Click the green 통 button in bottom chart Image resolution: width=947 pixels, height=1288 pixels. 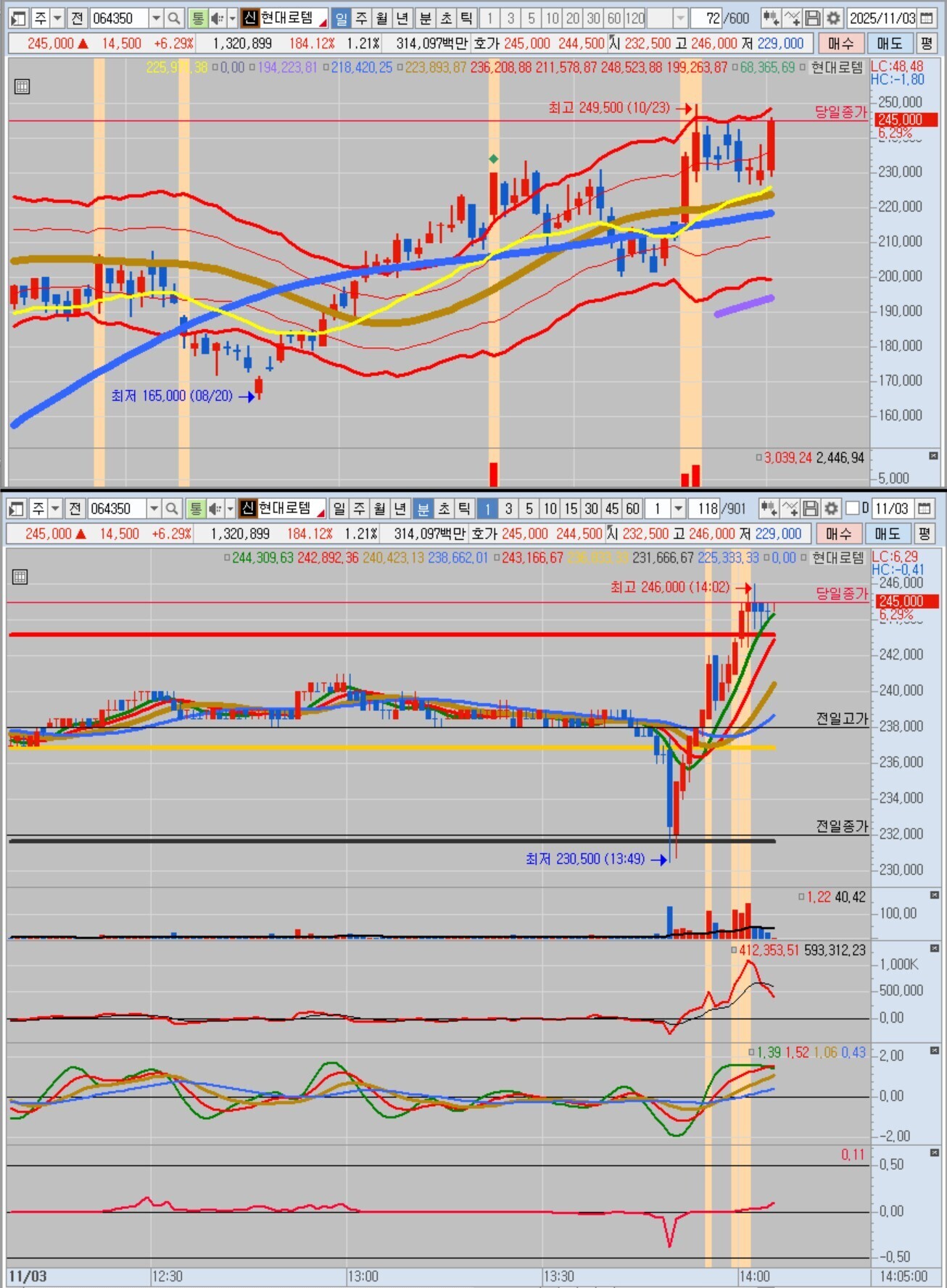click(x=195, y=509)
